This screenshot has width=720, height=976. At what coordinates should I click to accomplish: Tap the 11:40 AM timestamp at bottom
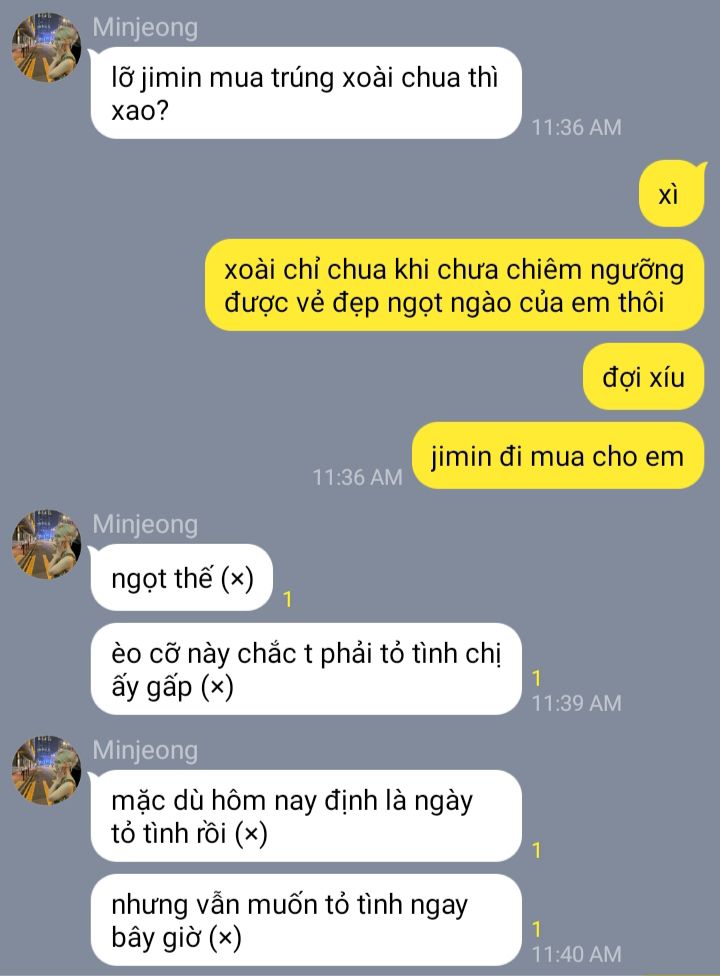[x=576, y=954]
